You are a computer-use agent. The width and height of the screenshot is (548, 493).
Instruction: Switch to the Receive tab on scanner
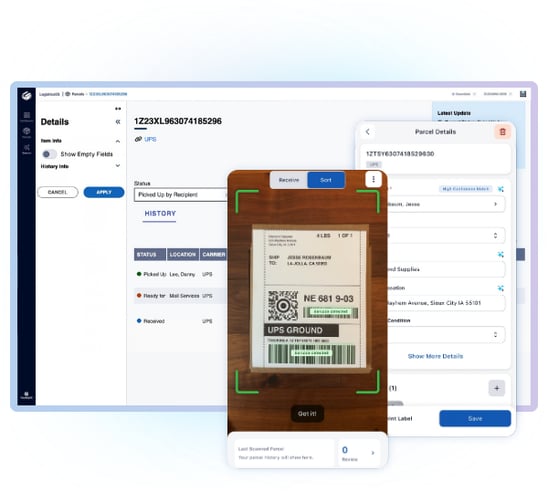click(289, 180)
